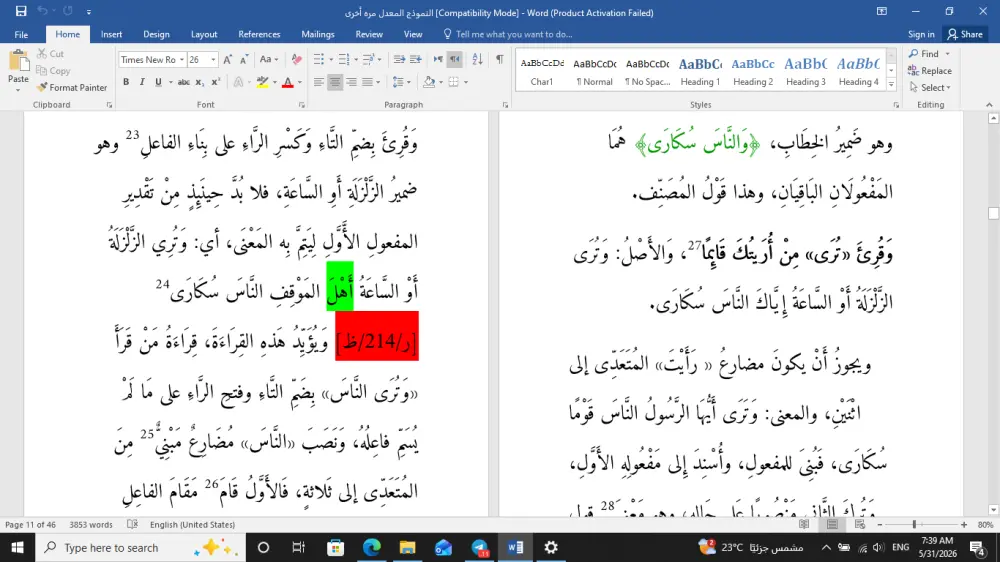Screen dimensions: 1000x562
Task: Increase paragraph indent
Action: (416, 59)
